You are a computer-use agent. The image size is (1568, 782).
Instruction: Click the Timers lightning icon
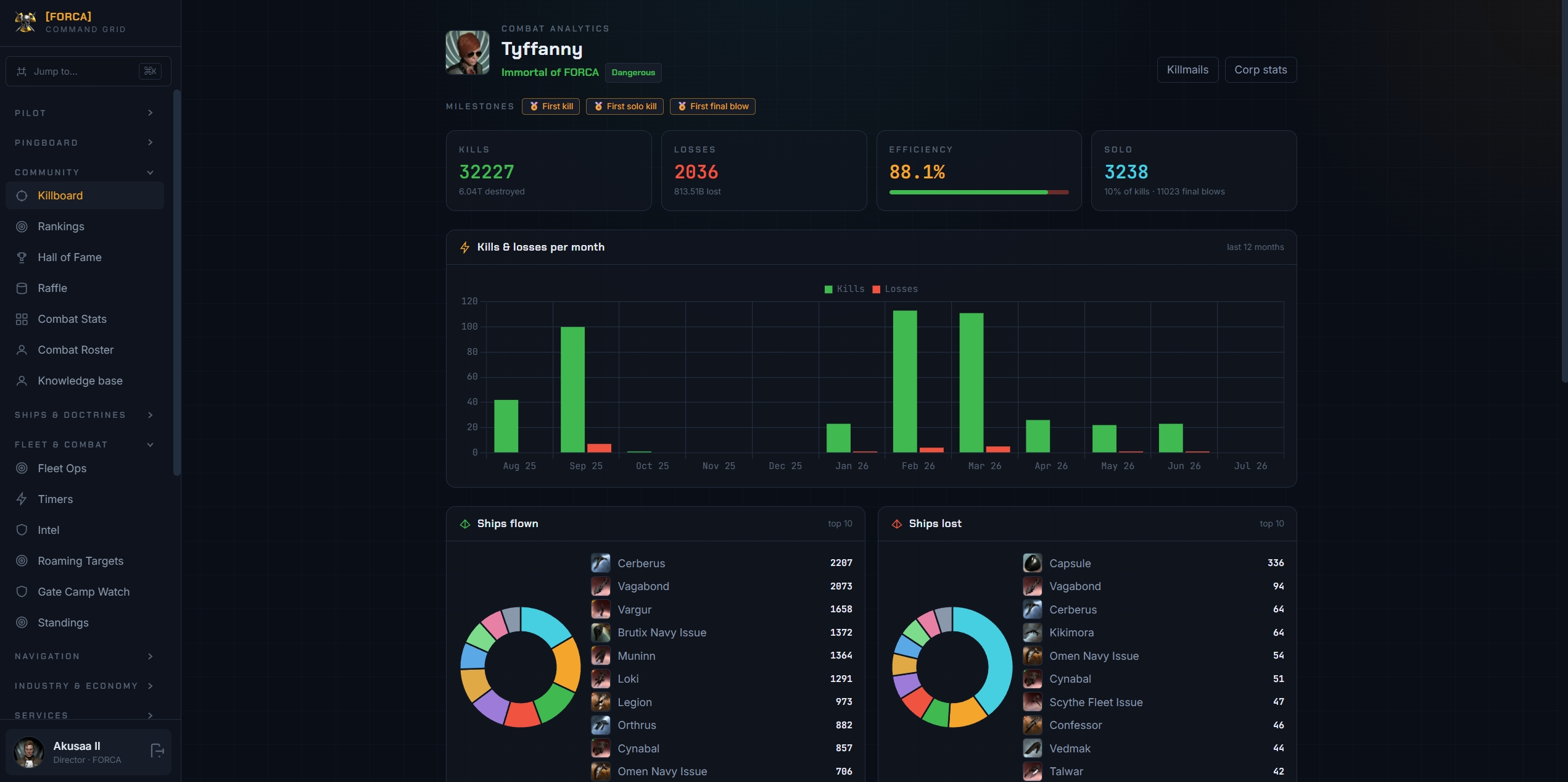[22, 499]
